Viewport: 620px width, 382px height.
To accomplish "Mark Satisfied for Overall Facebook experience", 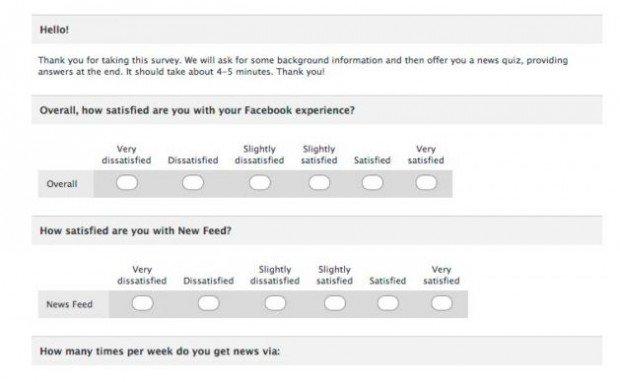I will pos(372,183).
